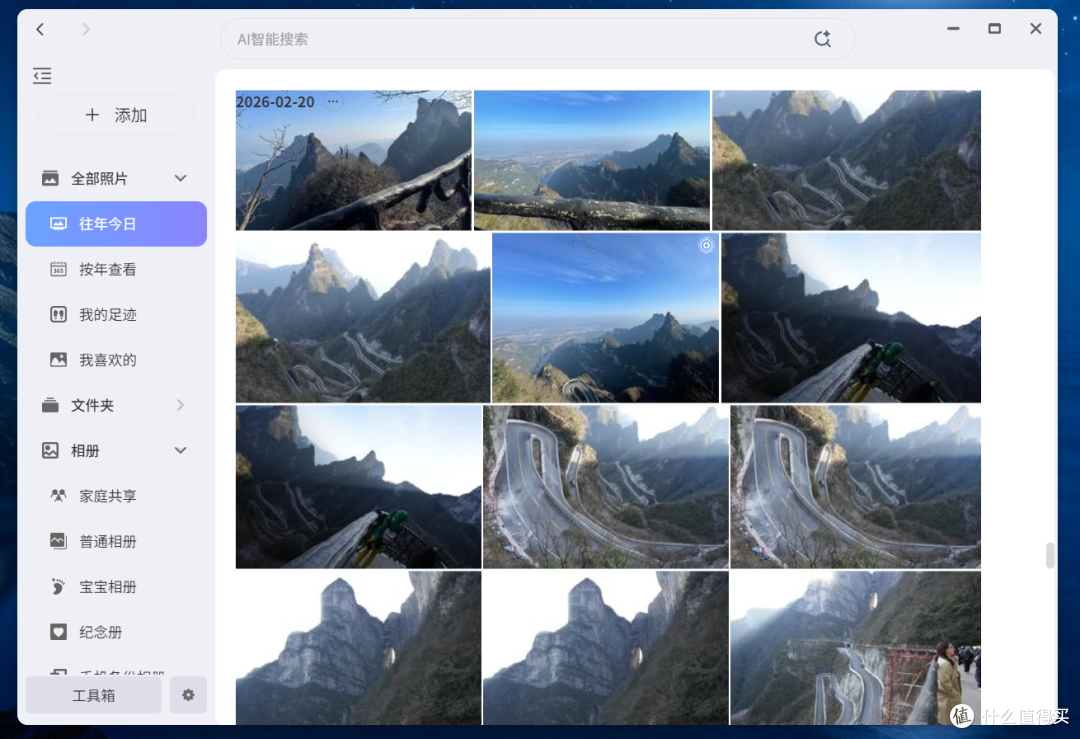Image resolution: width=1080 pixels, height=739 pixels.
Task: Open the top-right winding road mountain photo
Action: click(847, 160)
